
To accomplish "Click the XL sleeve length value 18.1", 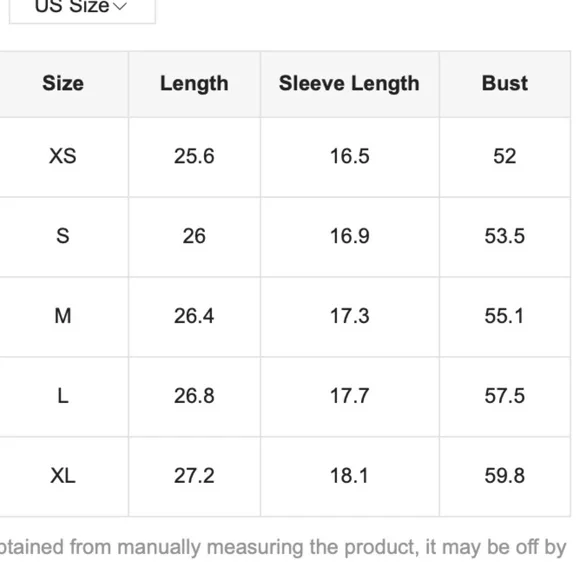I will coord(350,476).
